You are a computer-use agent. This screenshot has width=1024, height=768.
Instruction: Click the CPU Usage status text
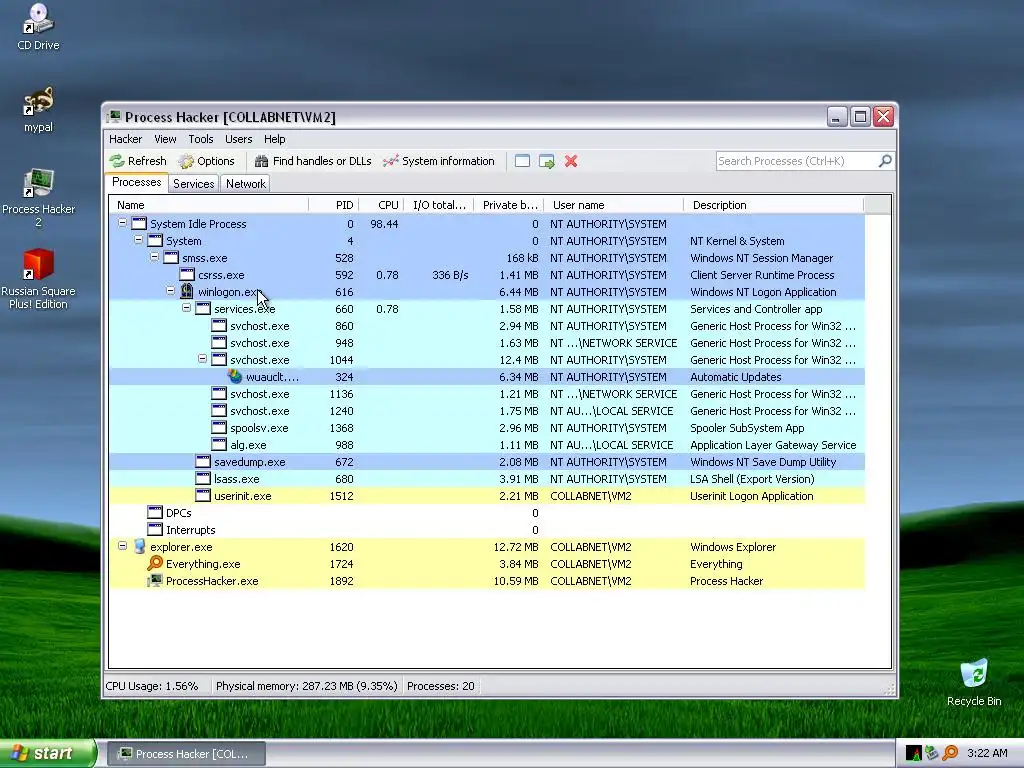[x=152, y=686]
